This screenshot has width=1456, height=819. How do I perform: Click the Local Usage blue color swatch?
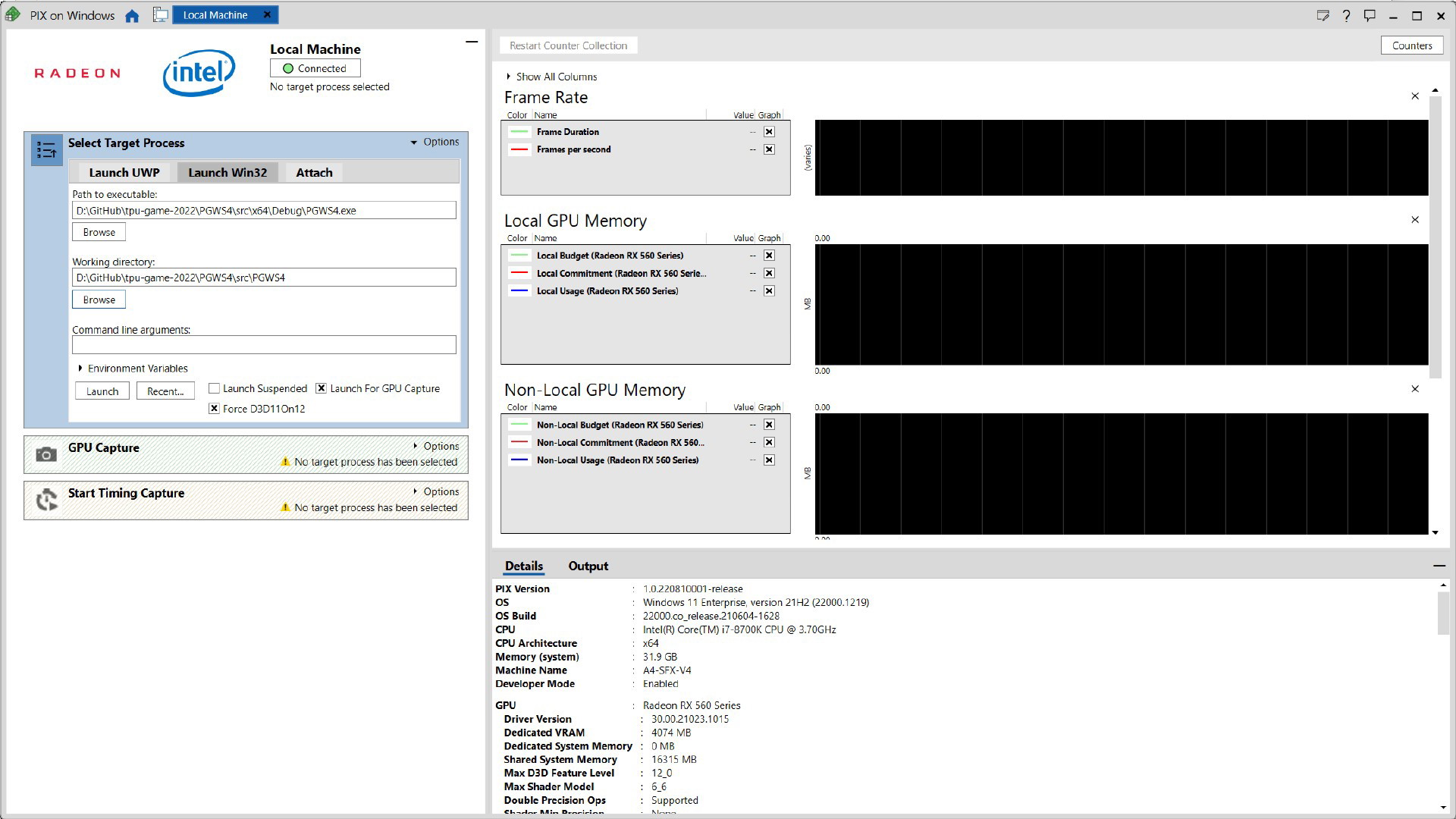[519, 291]
